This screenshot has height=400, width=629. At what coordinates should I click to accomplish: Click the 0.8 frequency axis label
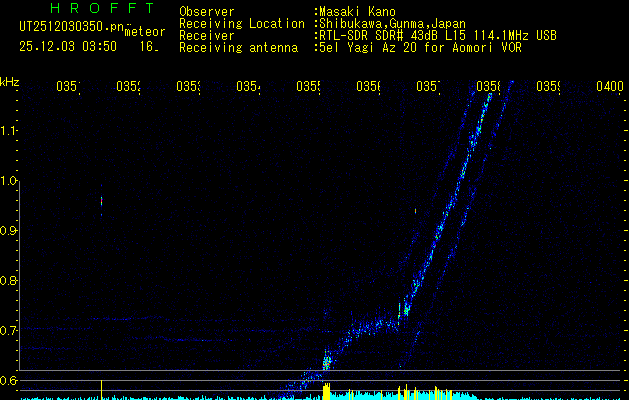[x=10, y=281]
